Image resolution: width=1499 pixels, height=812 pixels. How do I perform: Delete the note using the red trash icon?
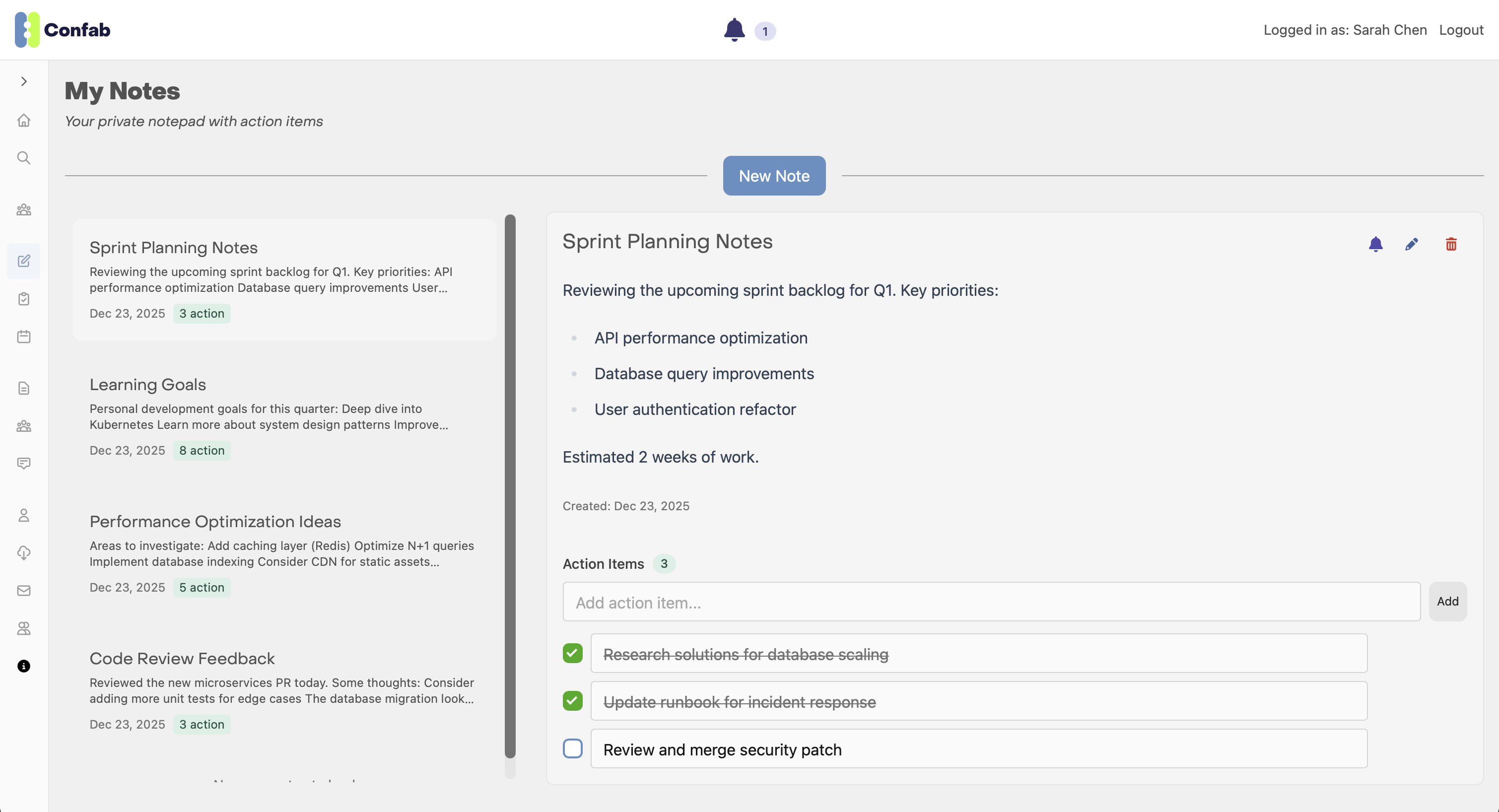[x=1451, y=244]
